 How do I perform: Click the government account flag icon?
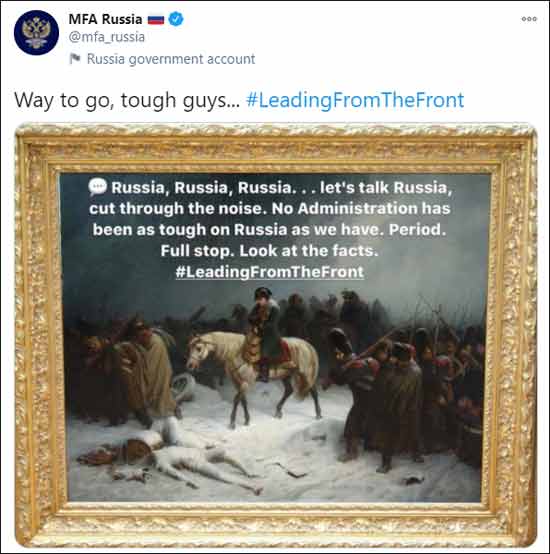(75, 59)
